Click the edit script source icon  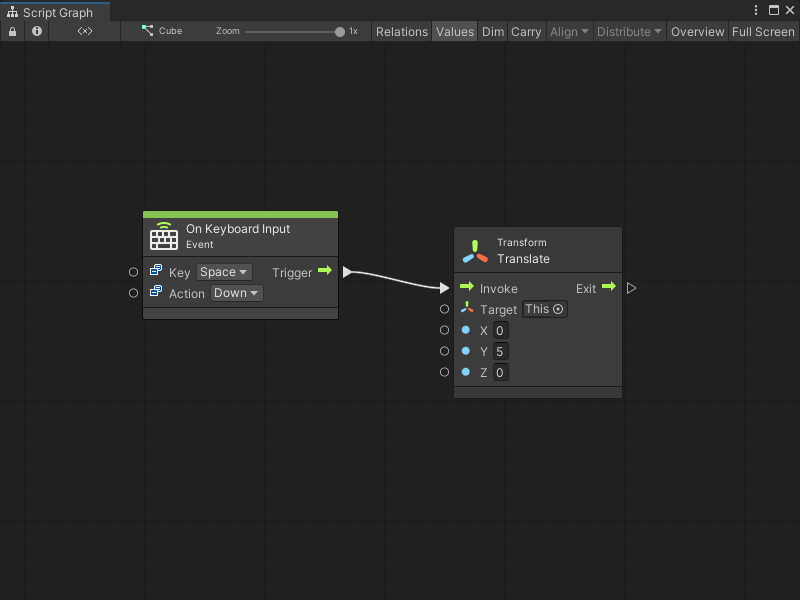point(83,31)
